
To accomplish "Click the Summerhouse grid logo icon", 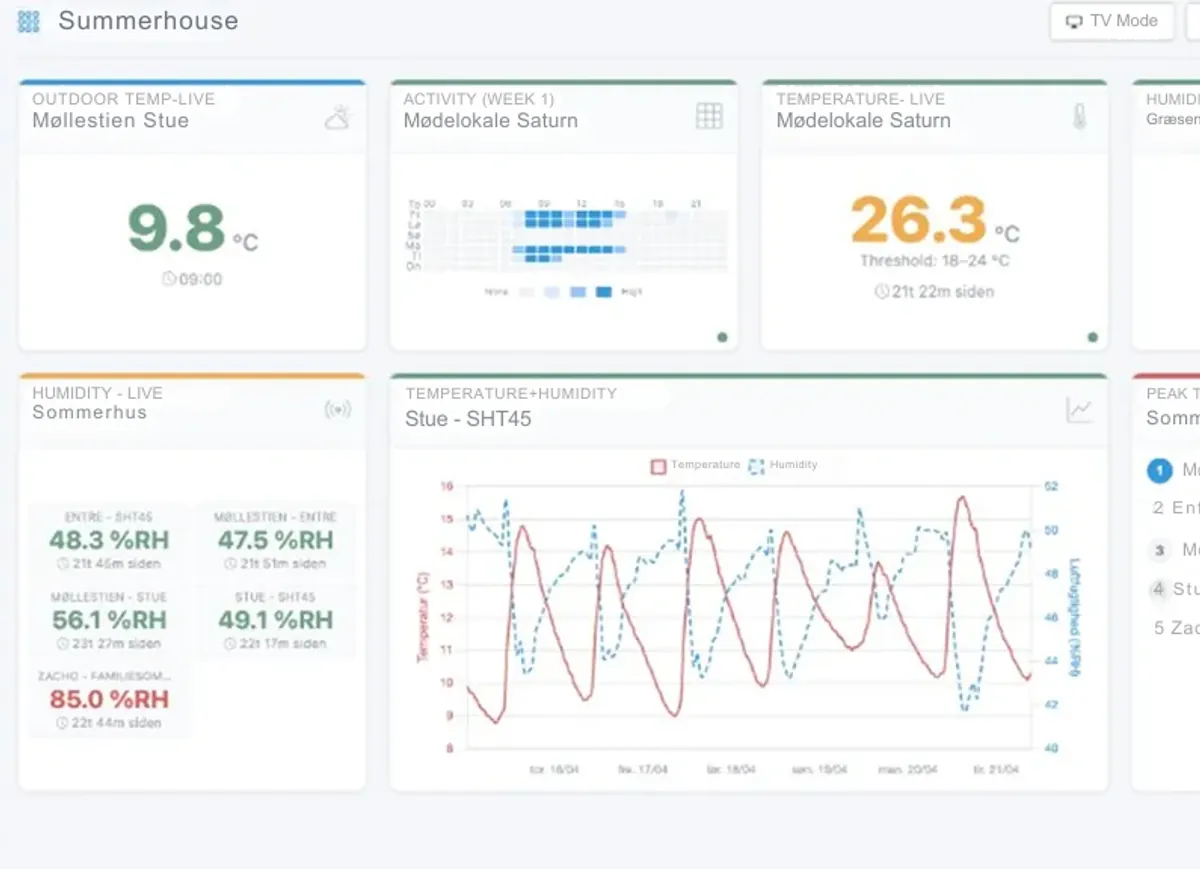I will [28, 21].
